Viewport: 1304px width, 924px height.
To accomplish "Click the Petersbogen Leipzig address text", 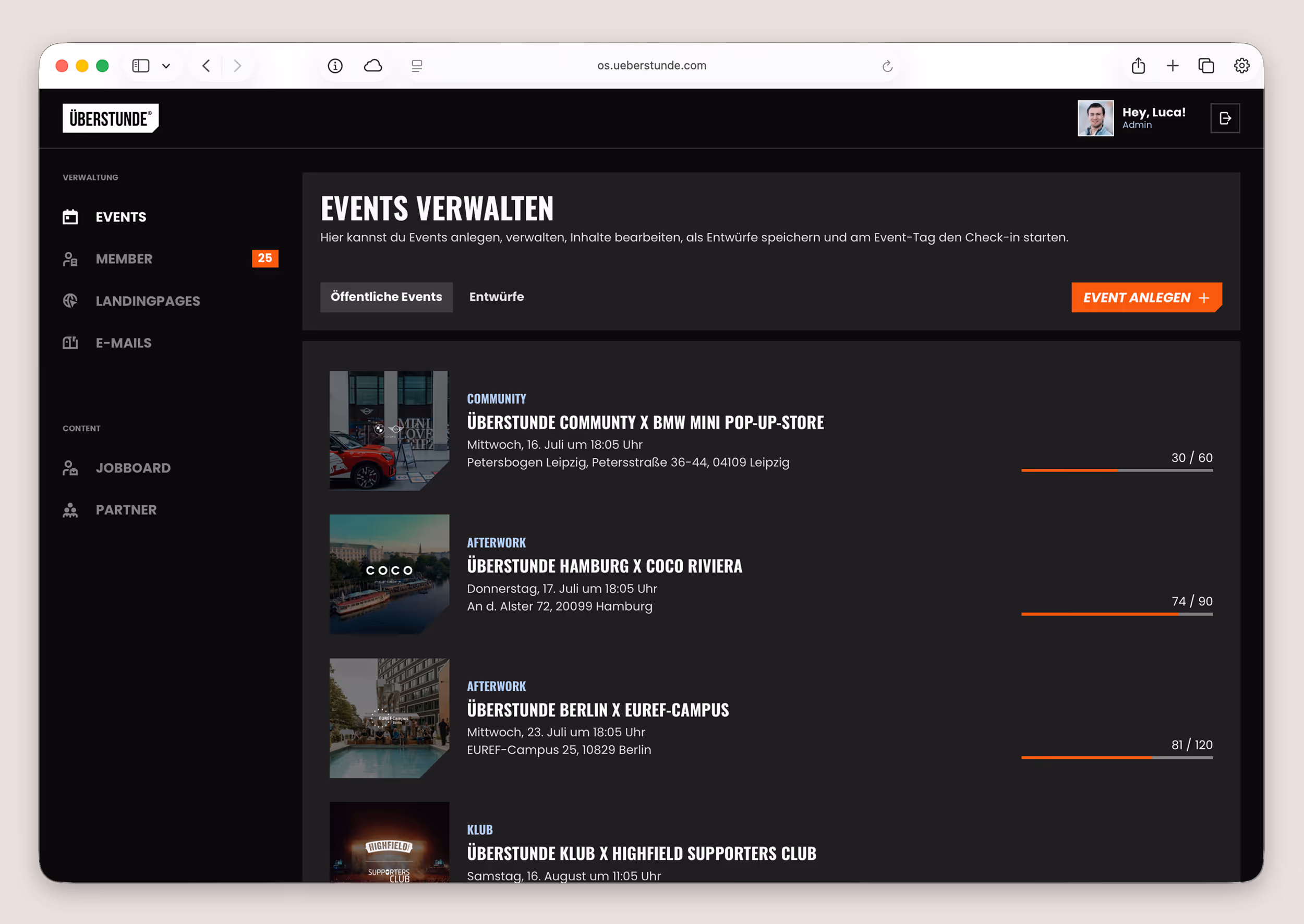I will point(628,462).
